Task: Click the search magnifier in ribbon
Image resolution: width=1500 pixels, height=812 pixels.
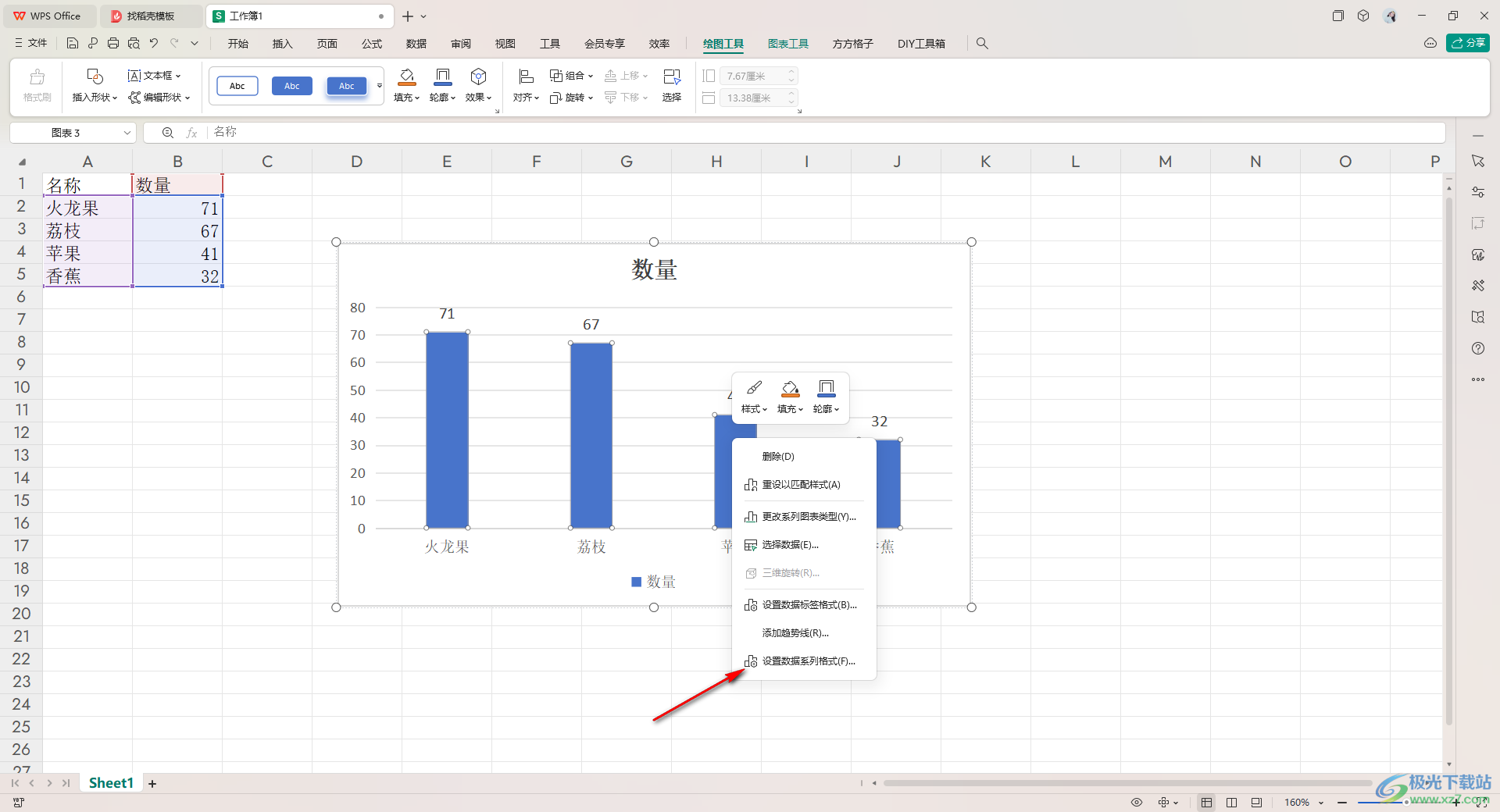Action: pos(982,44)
